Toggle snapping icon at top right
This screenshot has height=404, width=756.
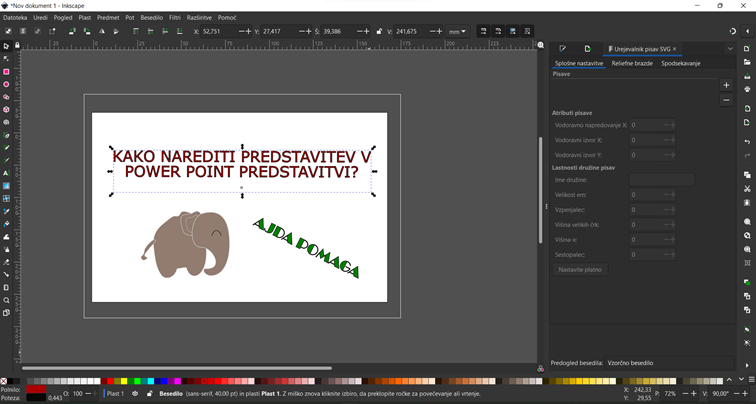pyautogui.click(x=732, y=31)
